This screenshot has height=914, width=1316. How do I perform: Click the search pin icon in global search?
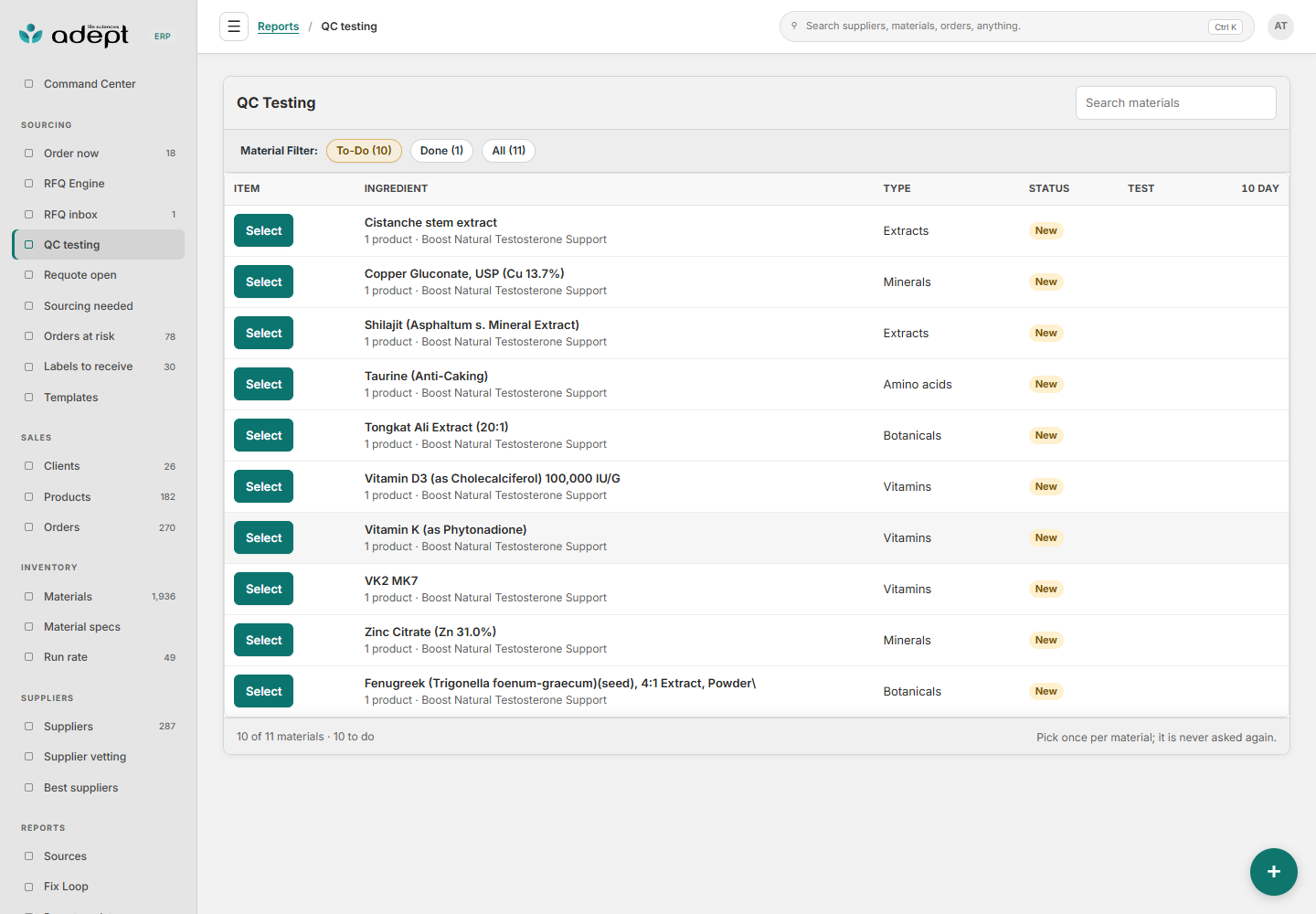click(794, 27)
